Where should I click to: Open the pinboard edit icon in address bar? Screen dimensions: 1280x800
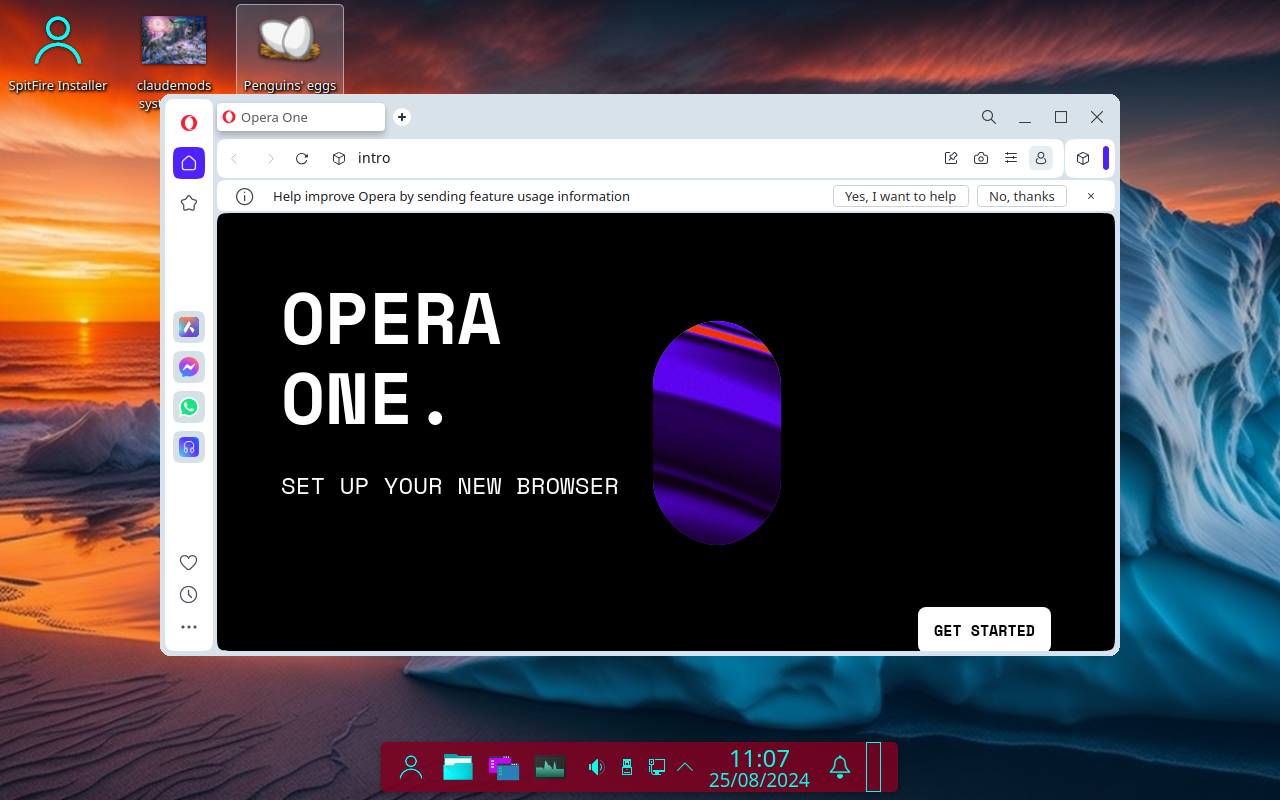[951, 158]
